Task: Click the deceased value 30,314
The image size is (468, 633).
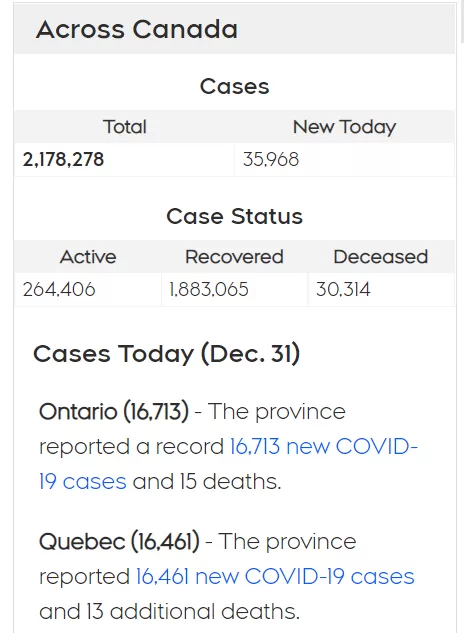Action: tap(343, 289)
